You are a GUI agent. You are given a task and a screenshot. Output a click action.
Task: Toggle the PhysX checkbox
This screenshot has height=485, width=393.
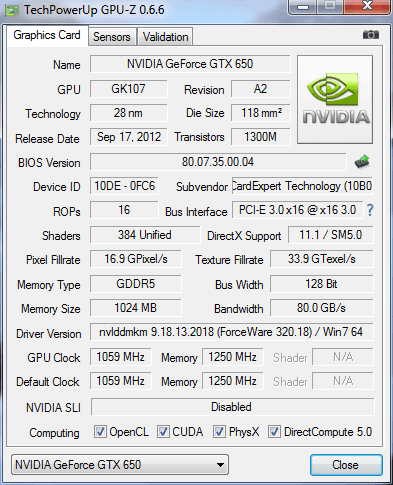(x=219, y=431)
